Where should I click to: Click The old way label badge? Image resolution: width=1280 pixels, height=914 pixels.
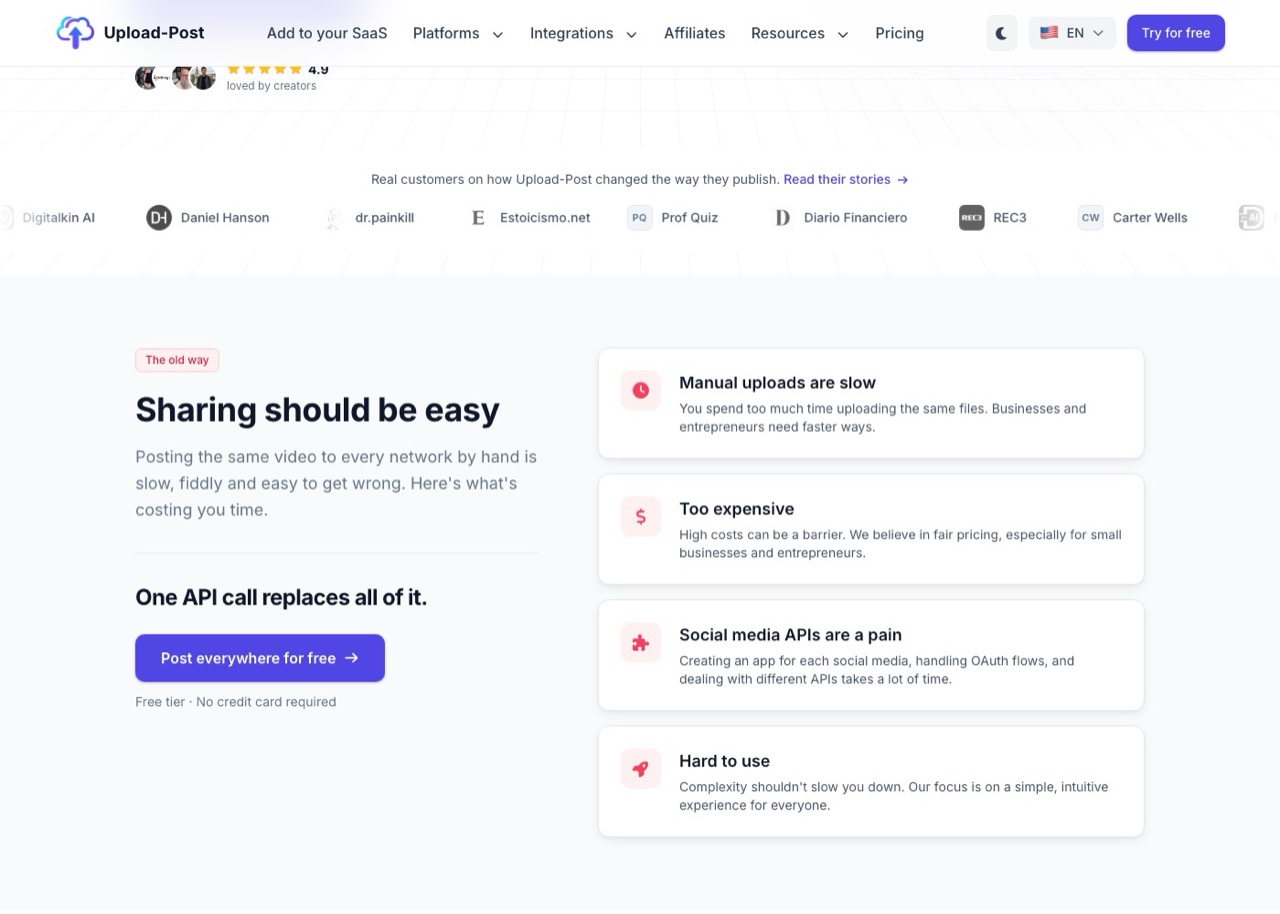pos(177,360)
